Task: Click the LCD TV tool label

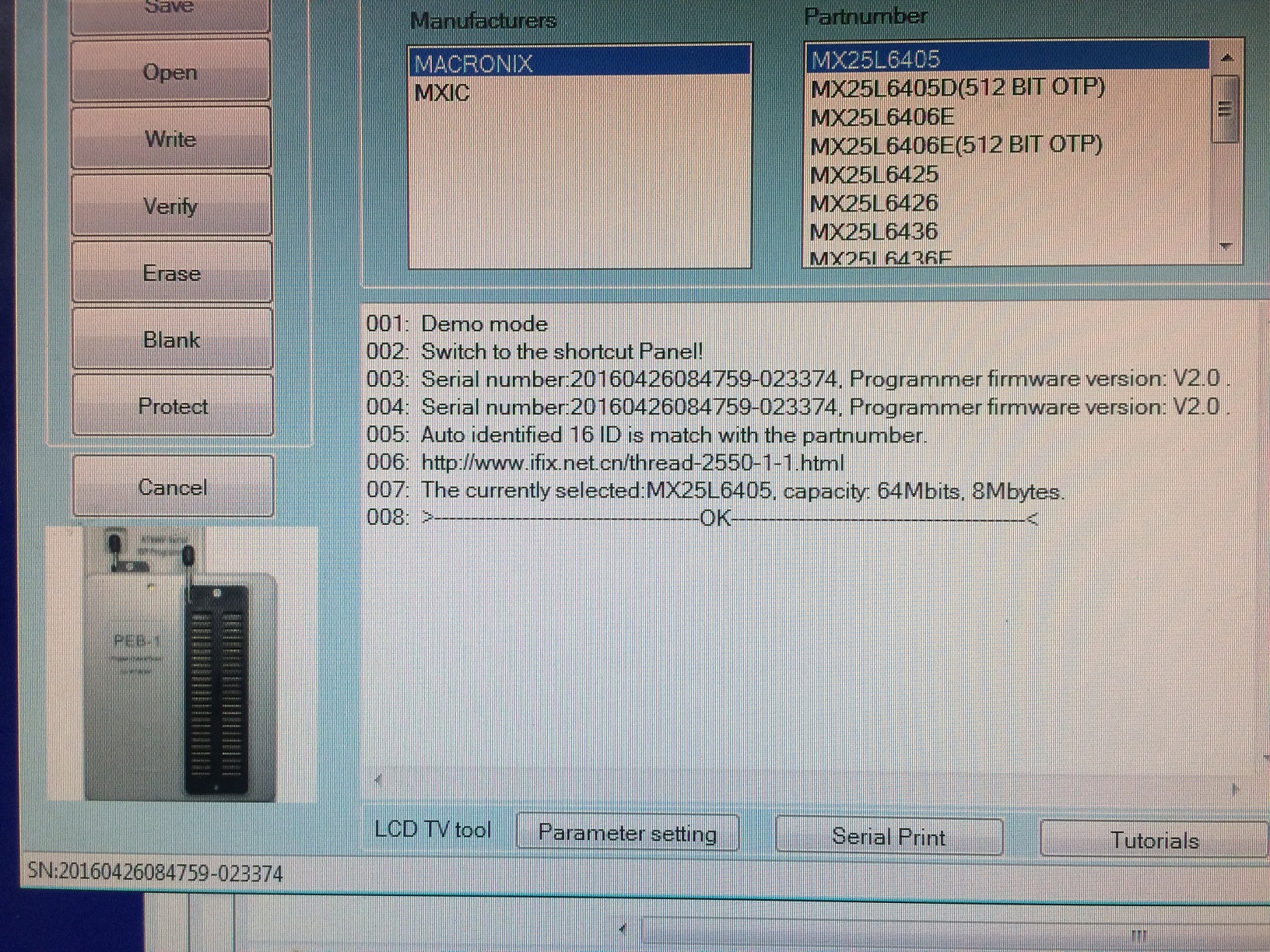Action: point(433,829)
